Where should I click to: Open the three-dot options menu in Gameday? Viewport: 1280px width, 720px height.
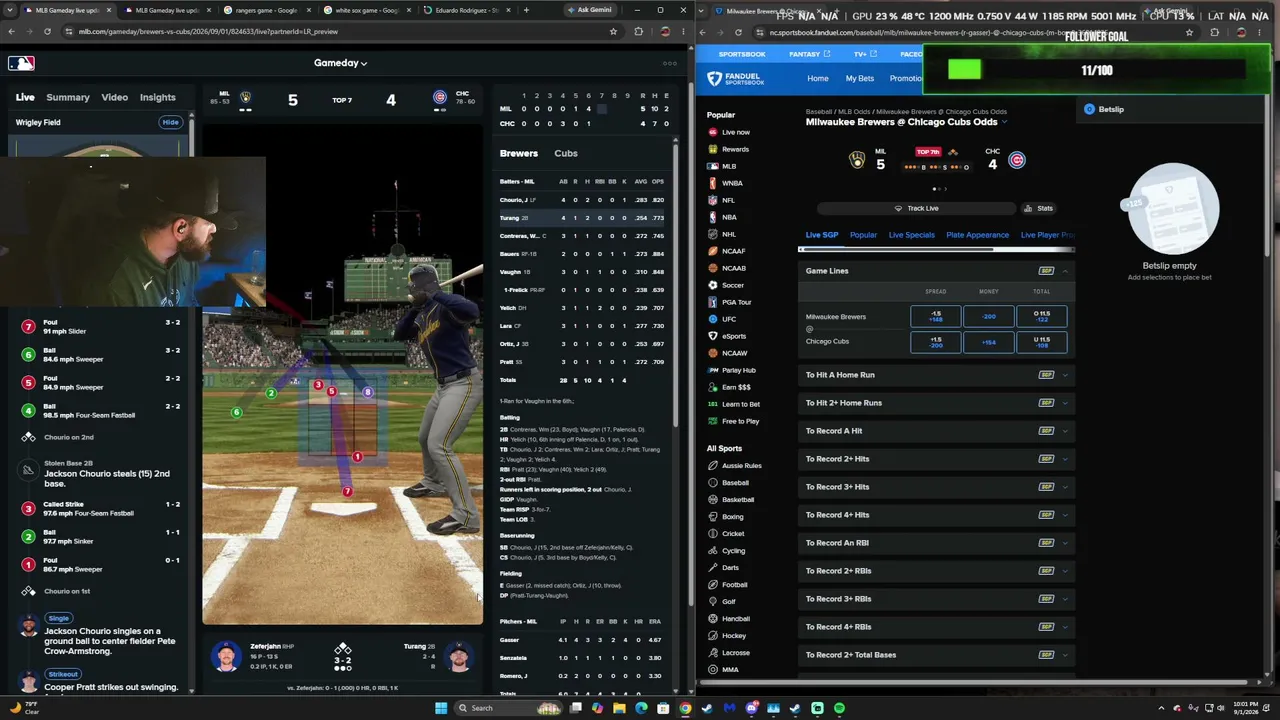pos(671,63)
